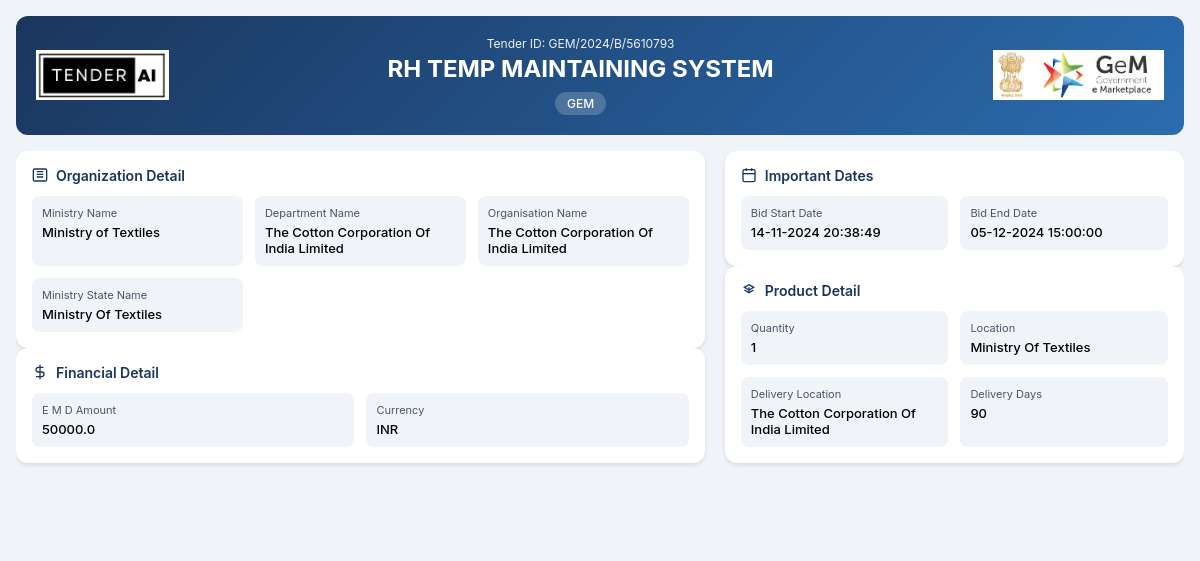1200x561 pixels.
Task: Click the Financial Detail heading
Action: (107, 373)
